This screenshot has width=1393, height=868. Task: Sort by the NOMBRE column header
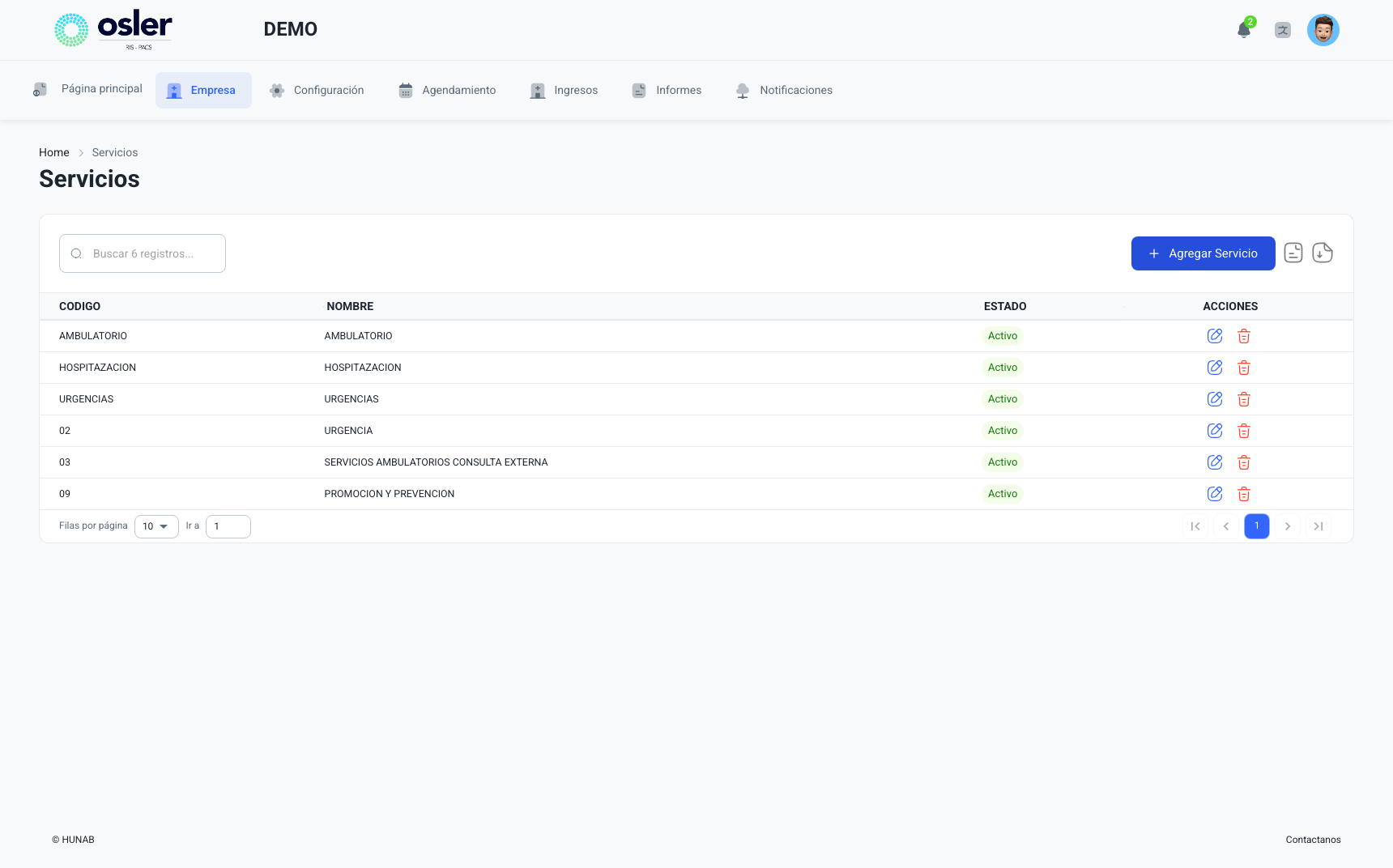(350, 306)
